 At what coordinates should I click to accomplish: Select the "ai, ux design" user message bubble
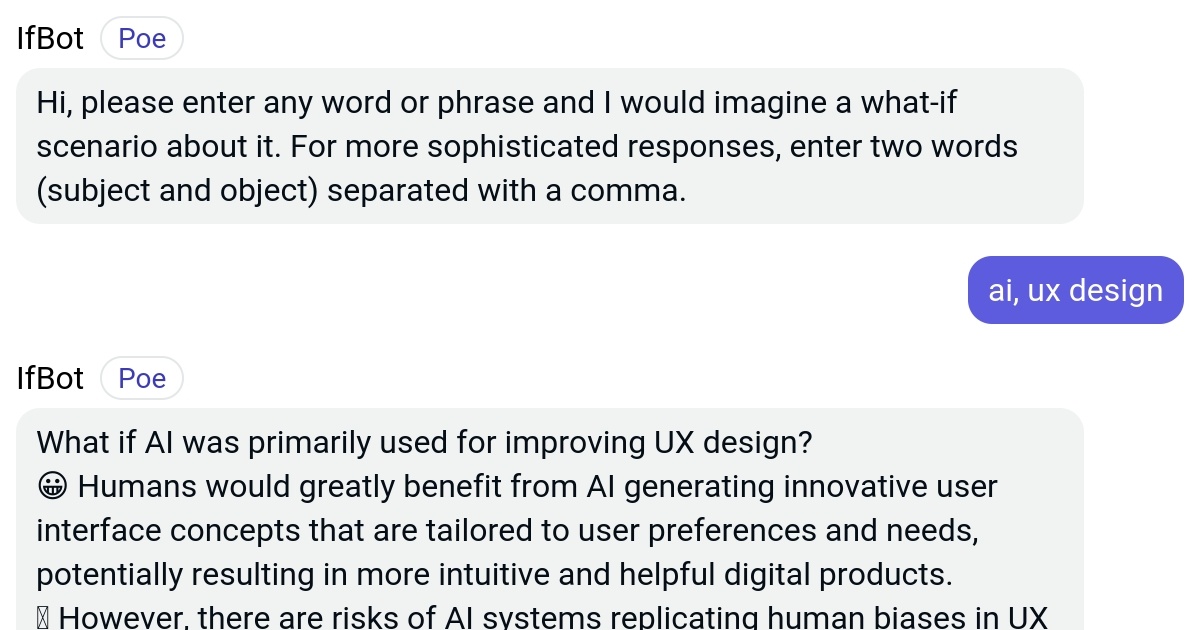point(1075,290)
